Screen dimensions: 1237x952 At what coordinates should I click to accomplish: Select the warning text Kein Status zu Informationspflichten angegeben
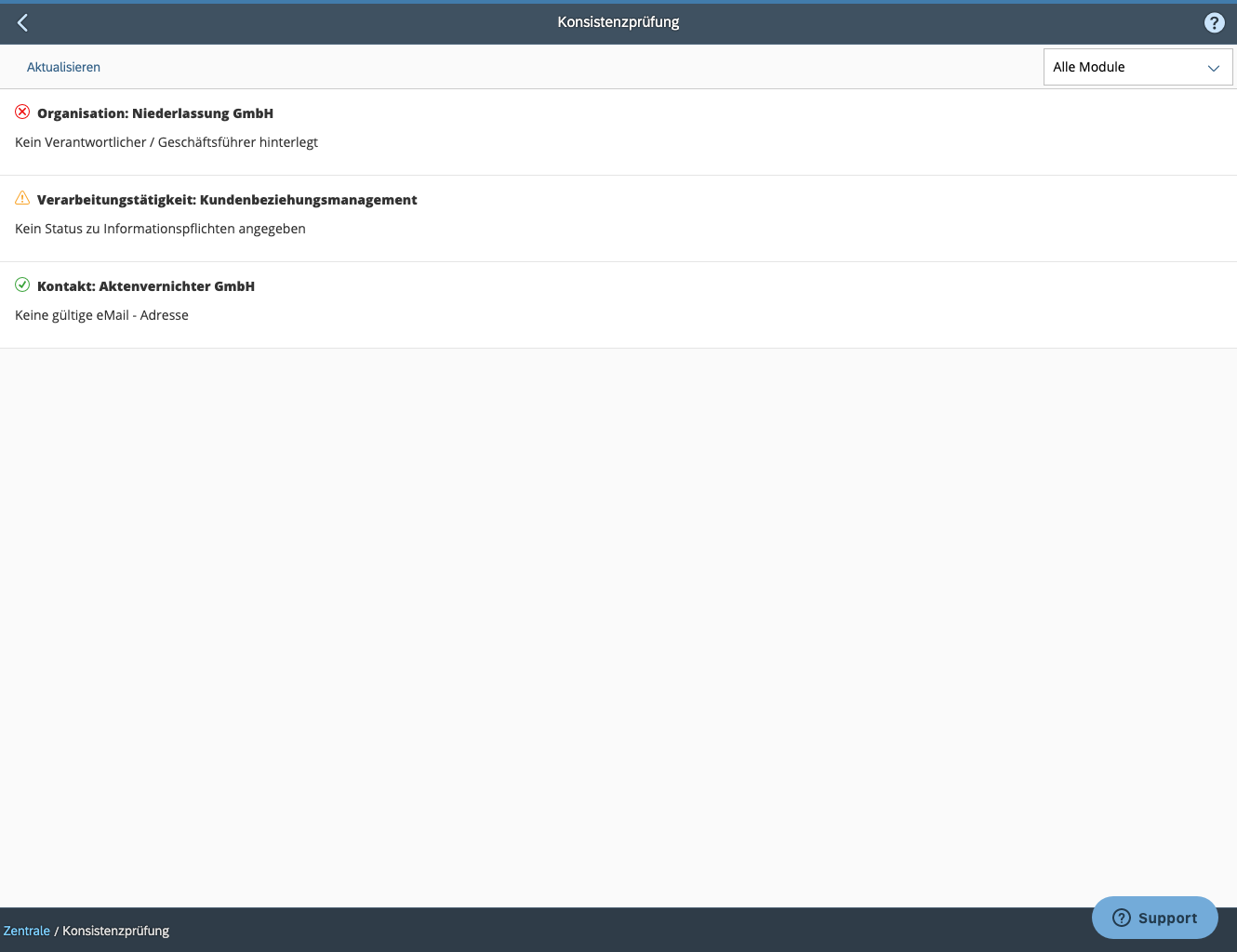160,228
